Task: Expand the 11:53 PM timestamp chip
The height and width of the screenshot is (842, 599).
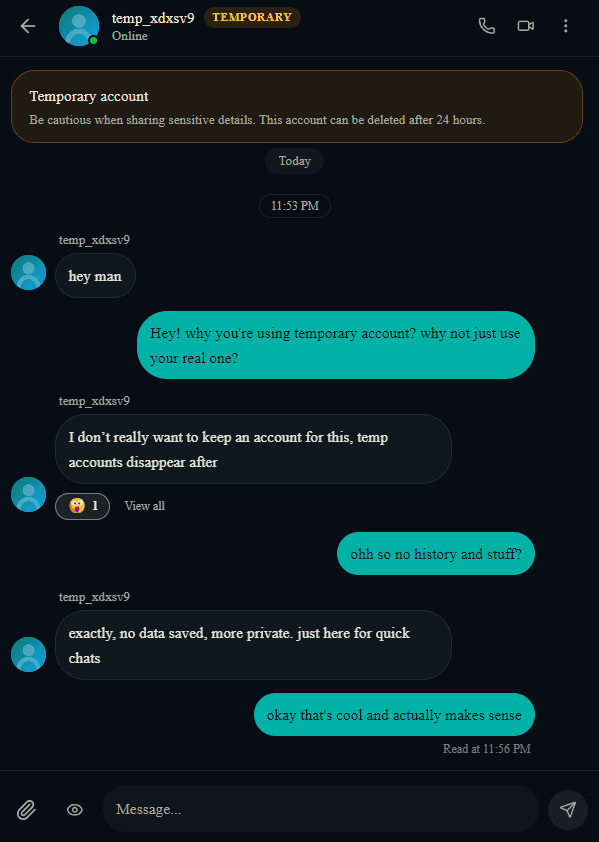Action: [294, 205]
